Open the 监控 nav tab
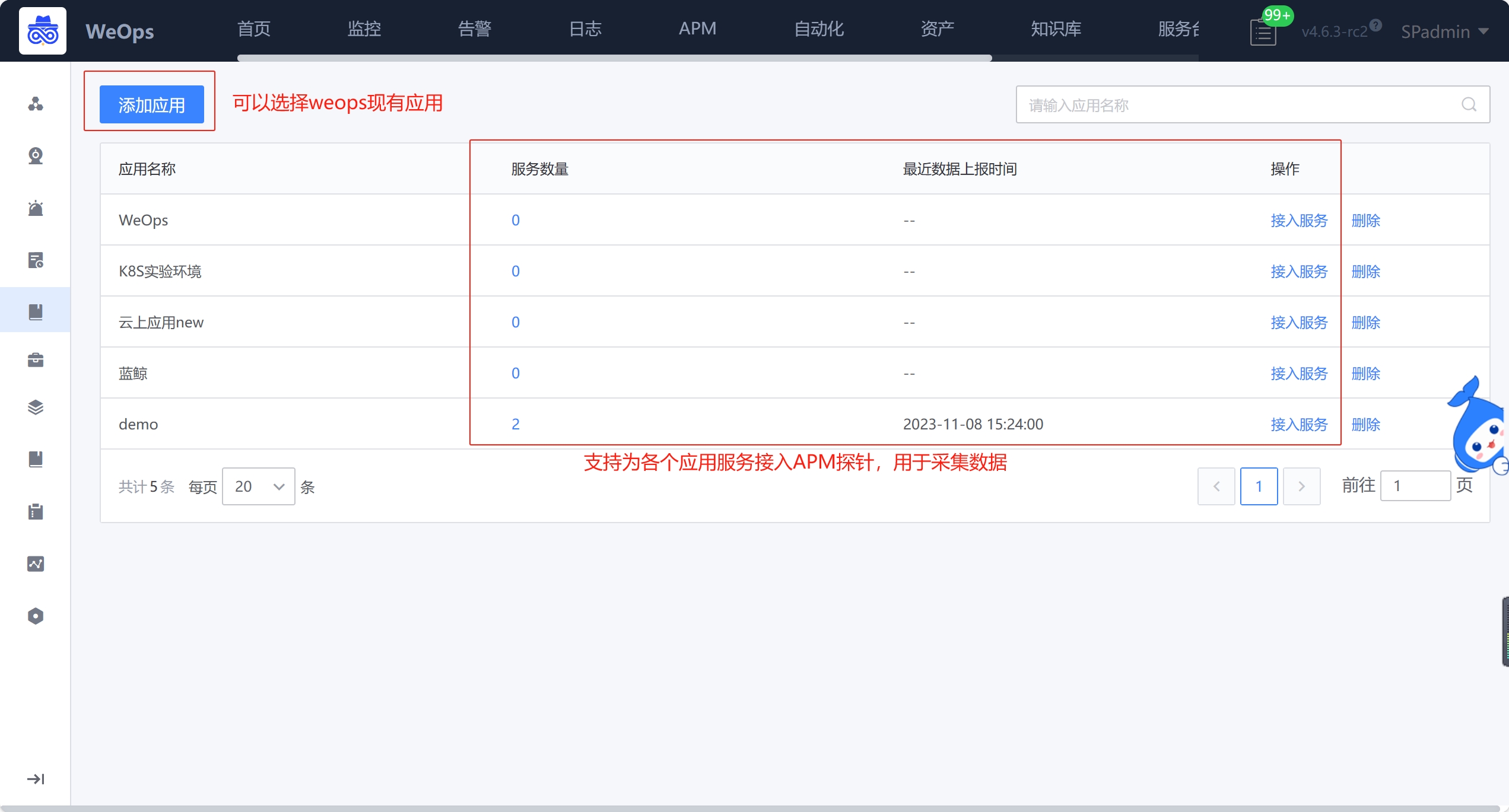 click(x=364, y=28)
